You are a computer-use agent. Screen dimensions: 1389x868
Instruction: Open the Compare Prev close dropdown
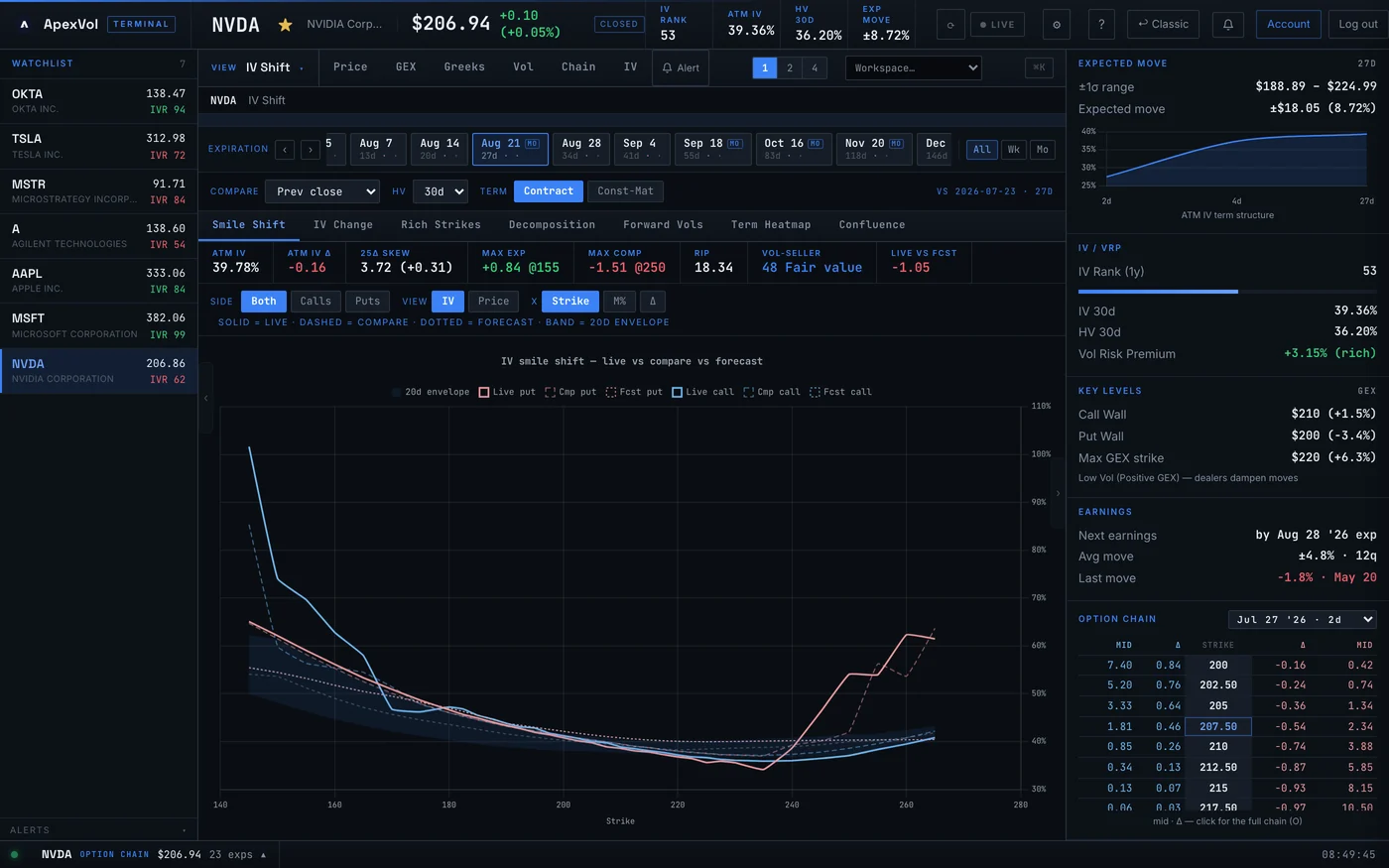[323, 191]
